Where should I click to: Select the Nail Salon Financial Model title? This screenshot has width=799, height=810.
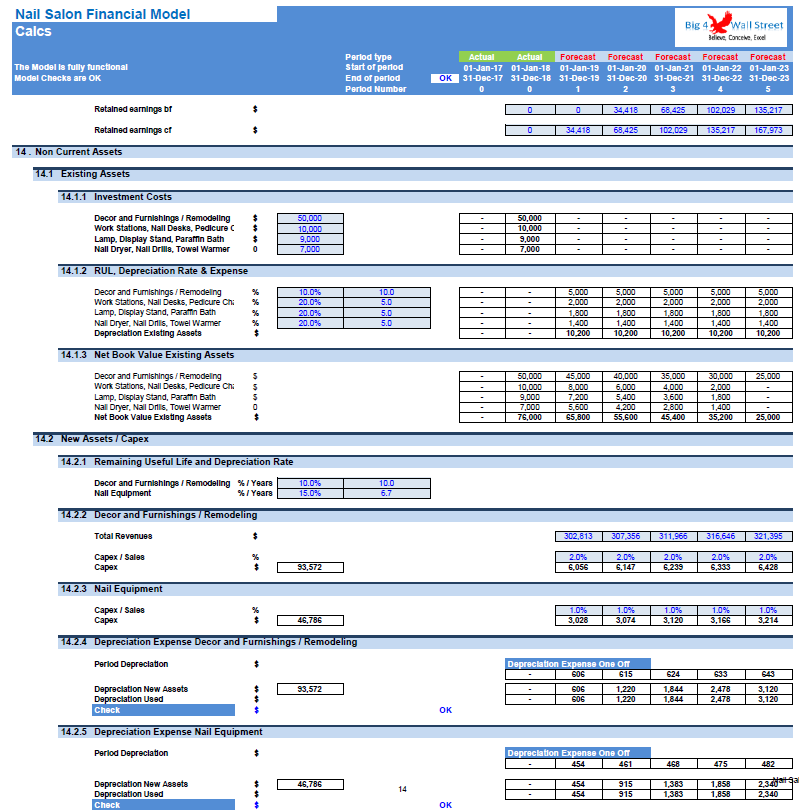pyautogui.click(x=102, y=14)
